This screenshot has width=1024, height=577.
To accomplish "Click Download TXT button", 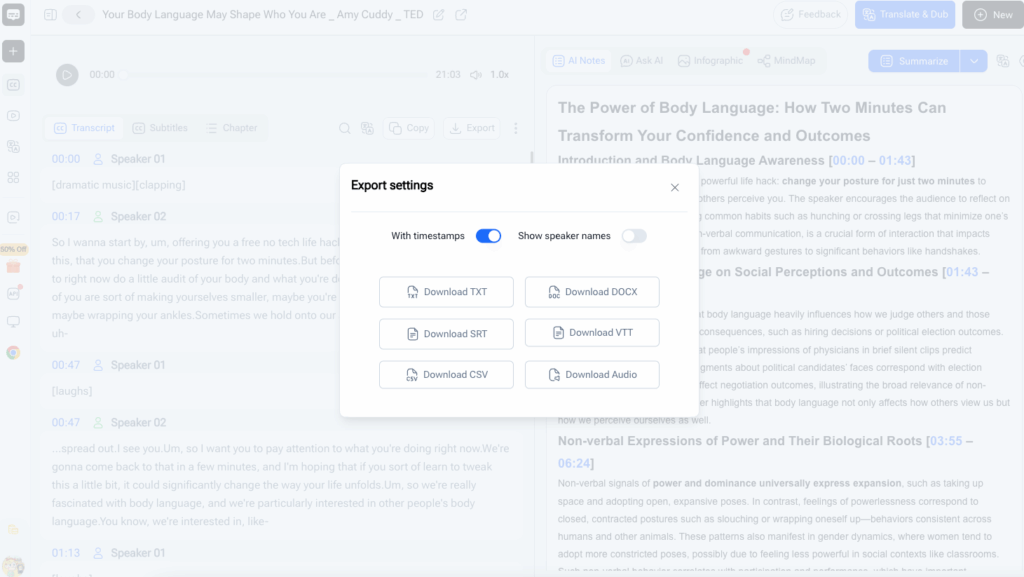I will coord(446,292).
